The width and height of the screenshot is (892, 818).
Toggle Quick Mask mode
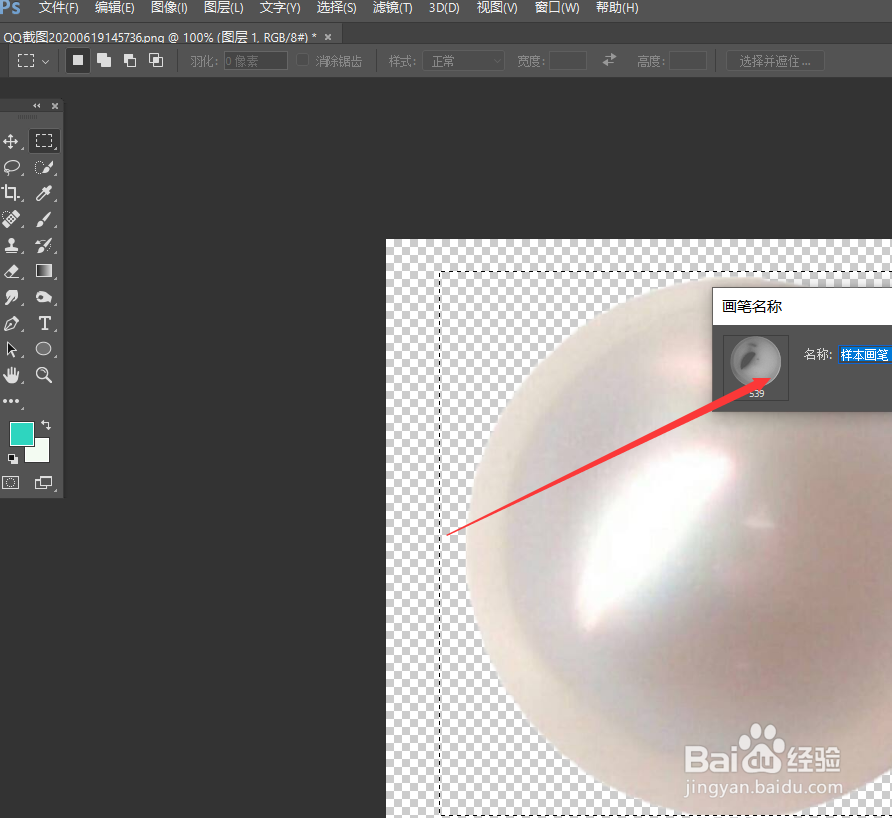click(11, 483)
